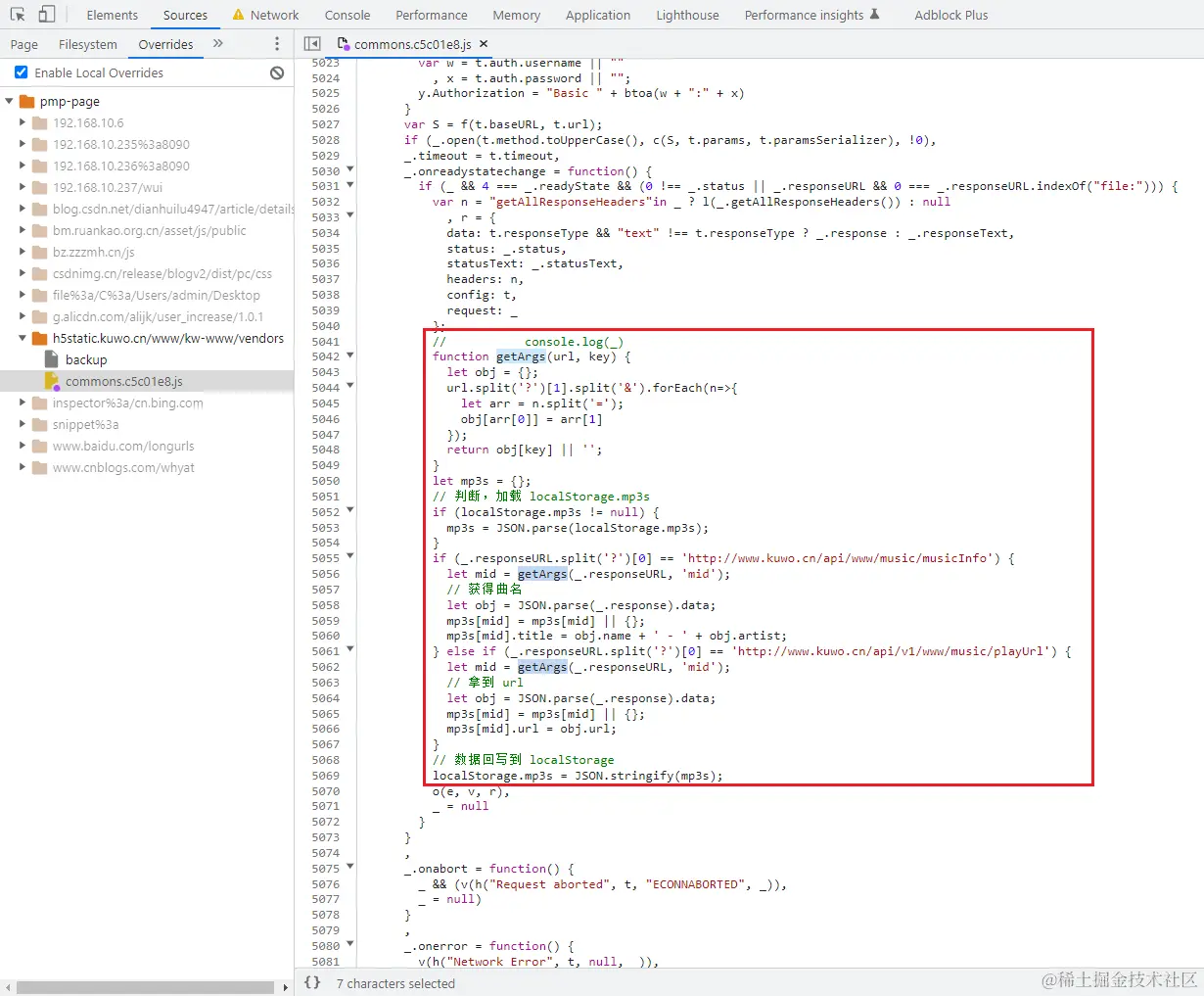The width and height of the screenshot is (1204, 996).
Task: Fold the onabort function at line 5075
Action: (x=349, y=868)
